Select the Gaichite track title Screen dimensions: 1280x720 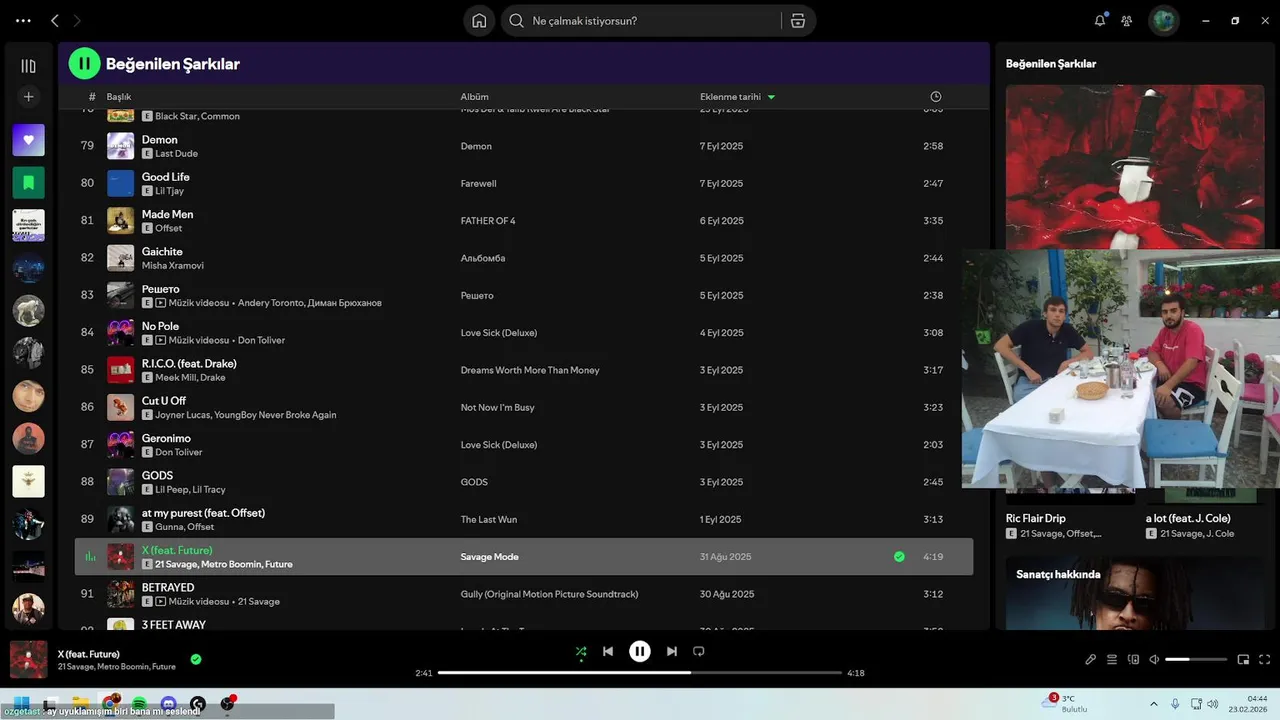(x=162, y=252)
